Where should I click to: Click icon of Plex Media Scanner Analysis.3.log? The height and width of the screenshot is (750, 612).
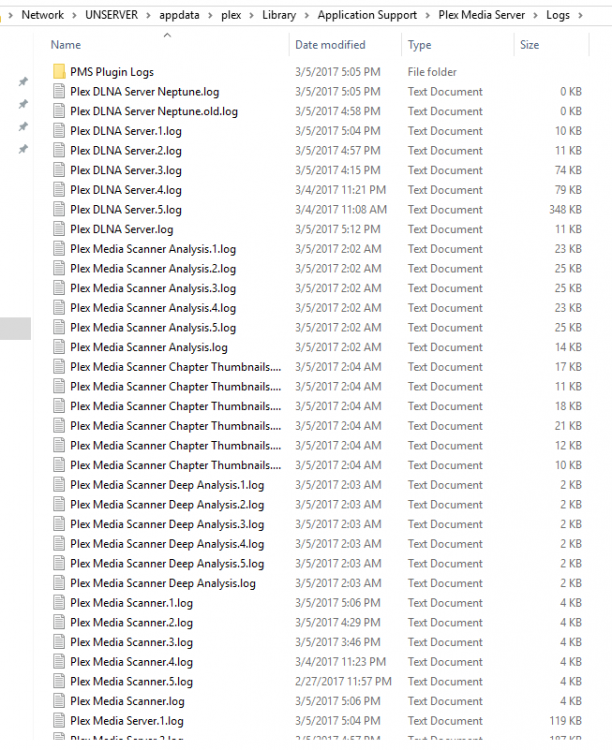(x=59, y=288)
